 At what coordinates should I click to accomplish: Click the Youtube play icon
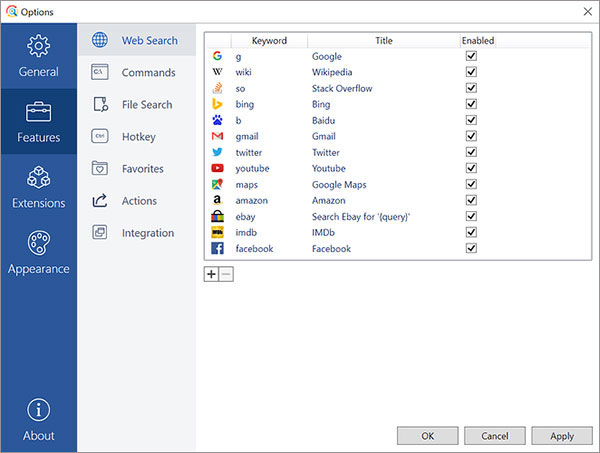coord(217,169)
